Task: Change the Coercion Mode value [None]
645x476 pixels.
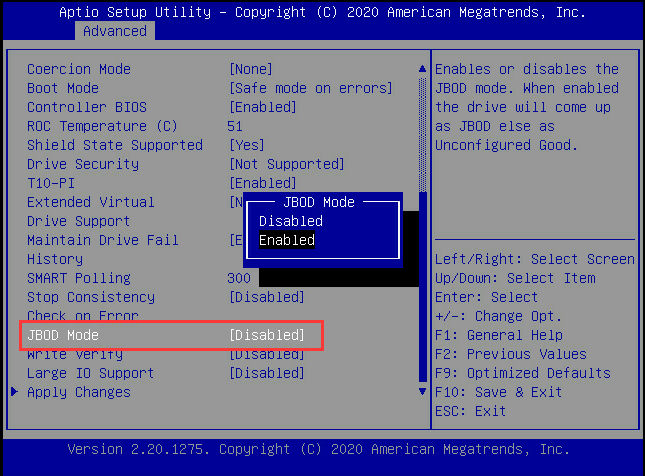Action: tap(251, 69)
